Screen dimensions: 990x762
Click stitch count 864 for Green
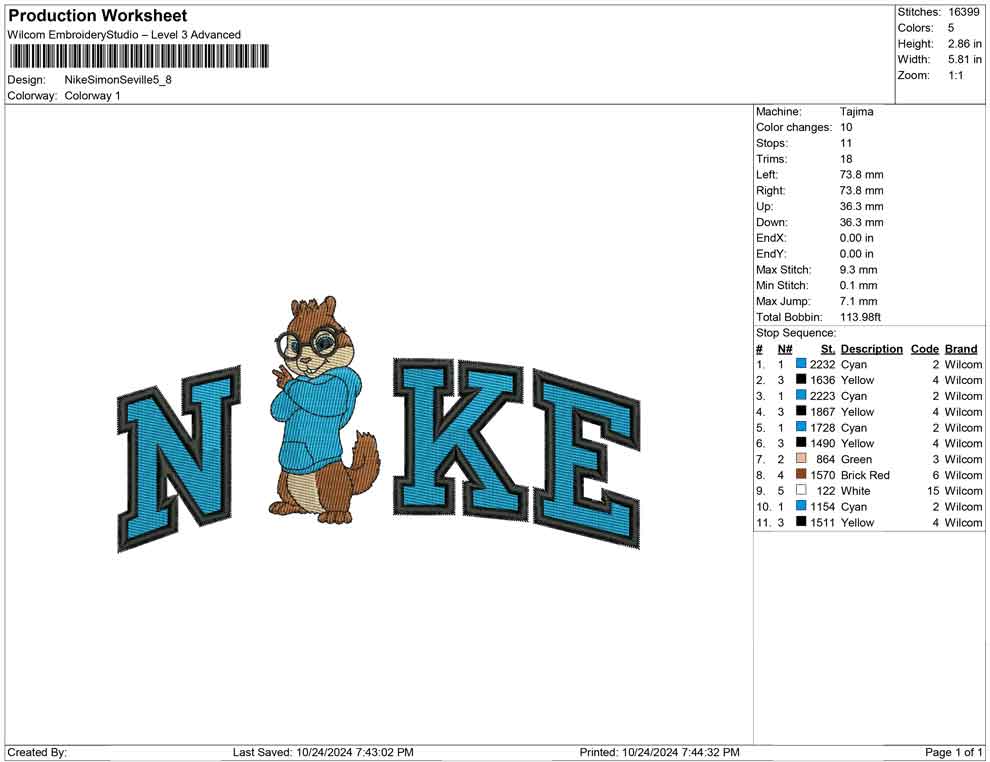pos(825,459)
